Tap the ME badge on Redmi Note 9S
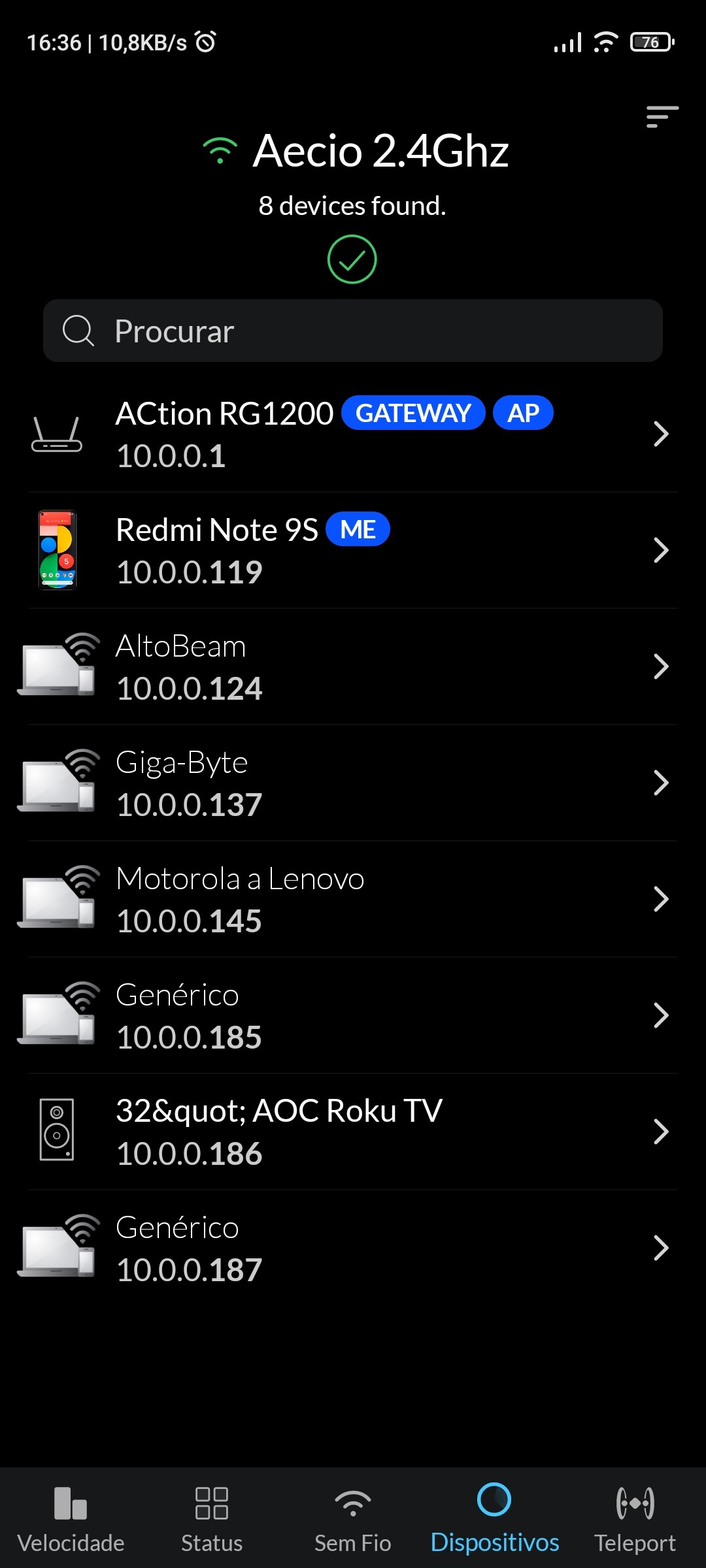706x1568 pixels. 358,529
